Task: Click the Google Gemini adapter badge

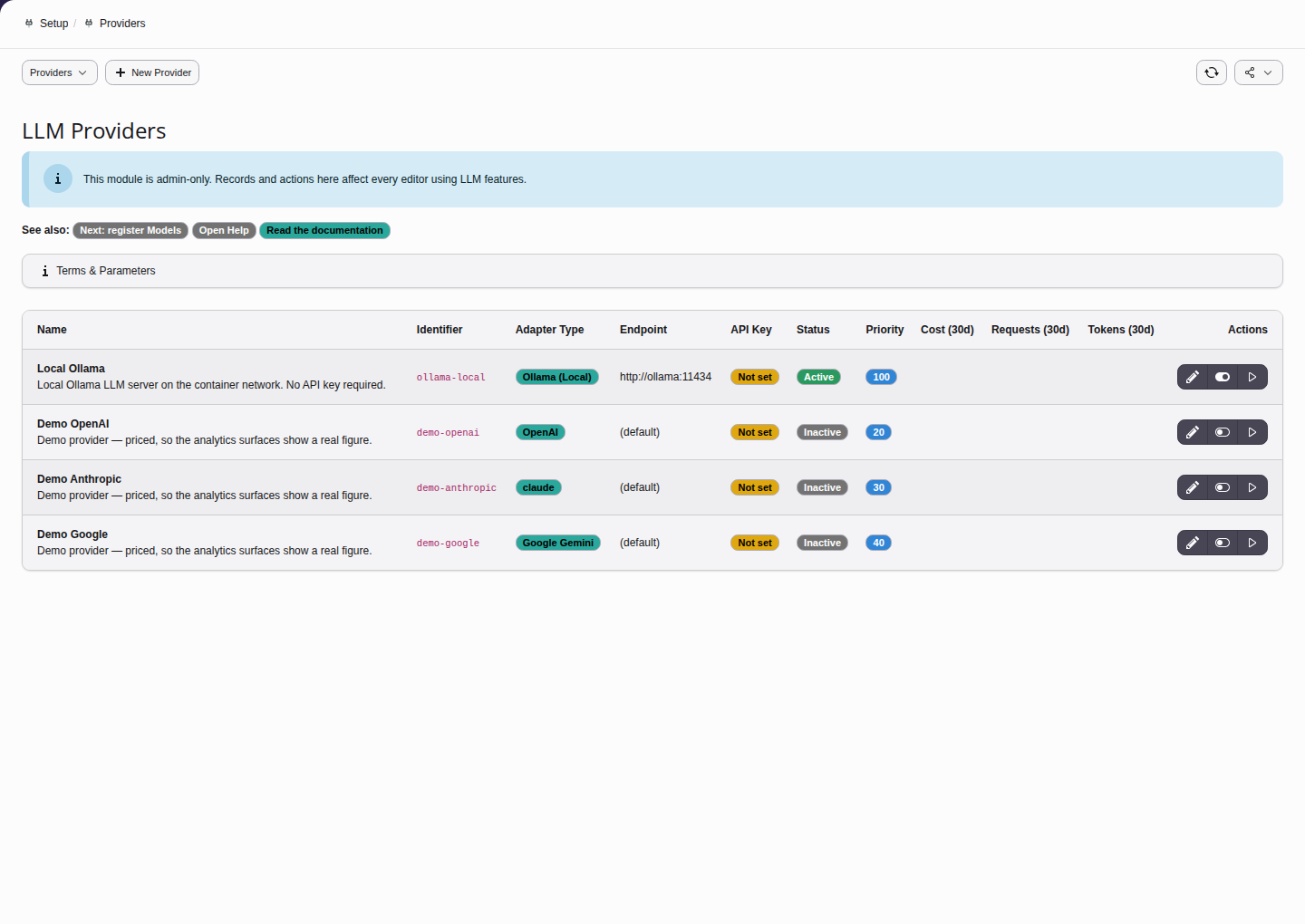Action: (557, 543)
